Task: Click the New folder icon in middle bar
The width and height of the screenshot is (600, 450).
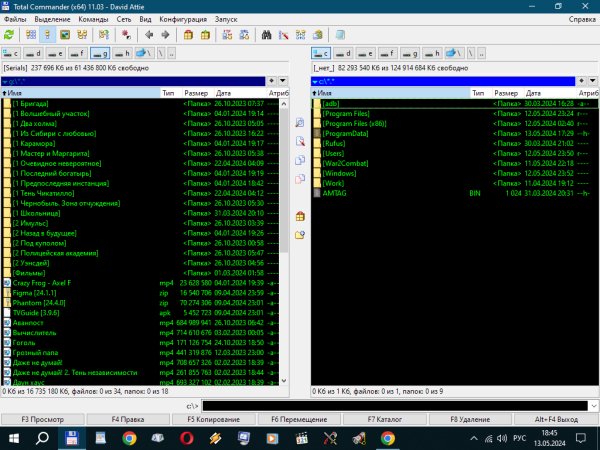Action: tap(300, 235)
